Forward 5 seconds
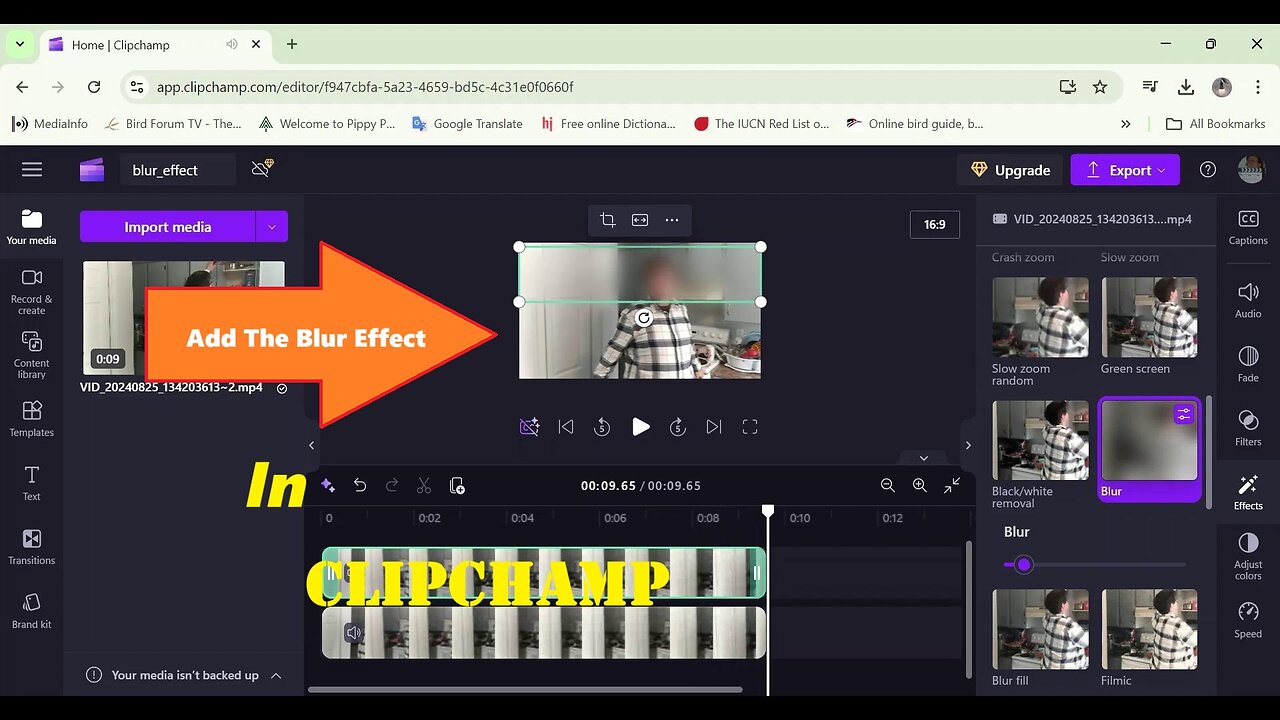 pos(678,427)
